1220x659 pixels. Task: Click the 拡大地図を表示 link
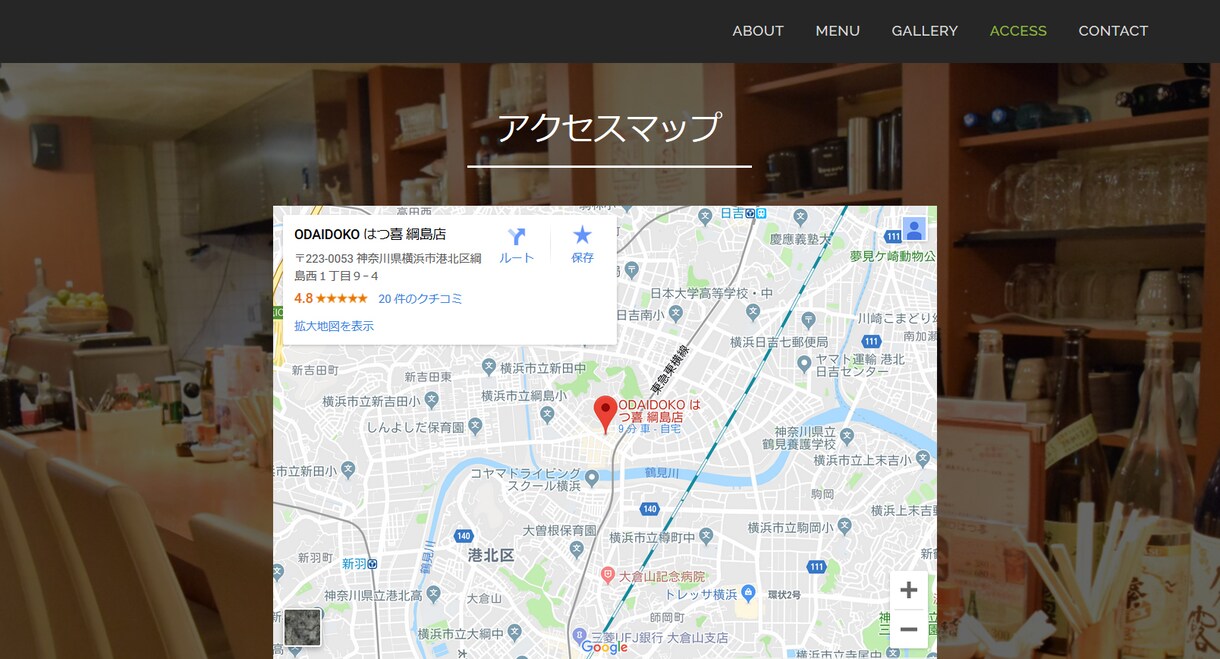[x=334, y=326]
